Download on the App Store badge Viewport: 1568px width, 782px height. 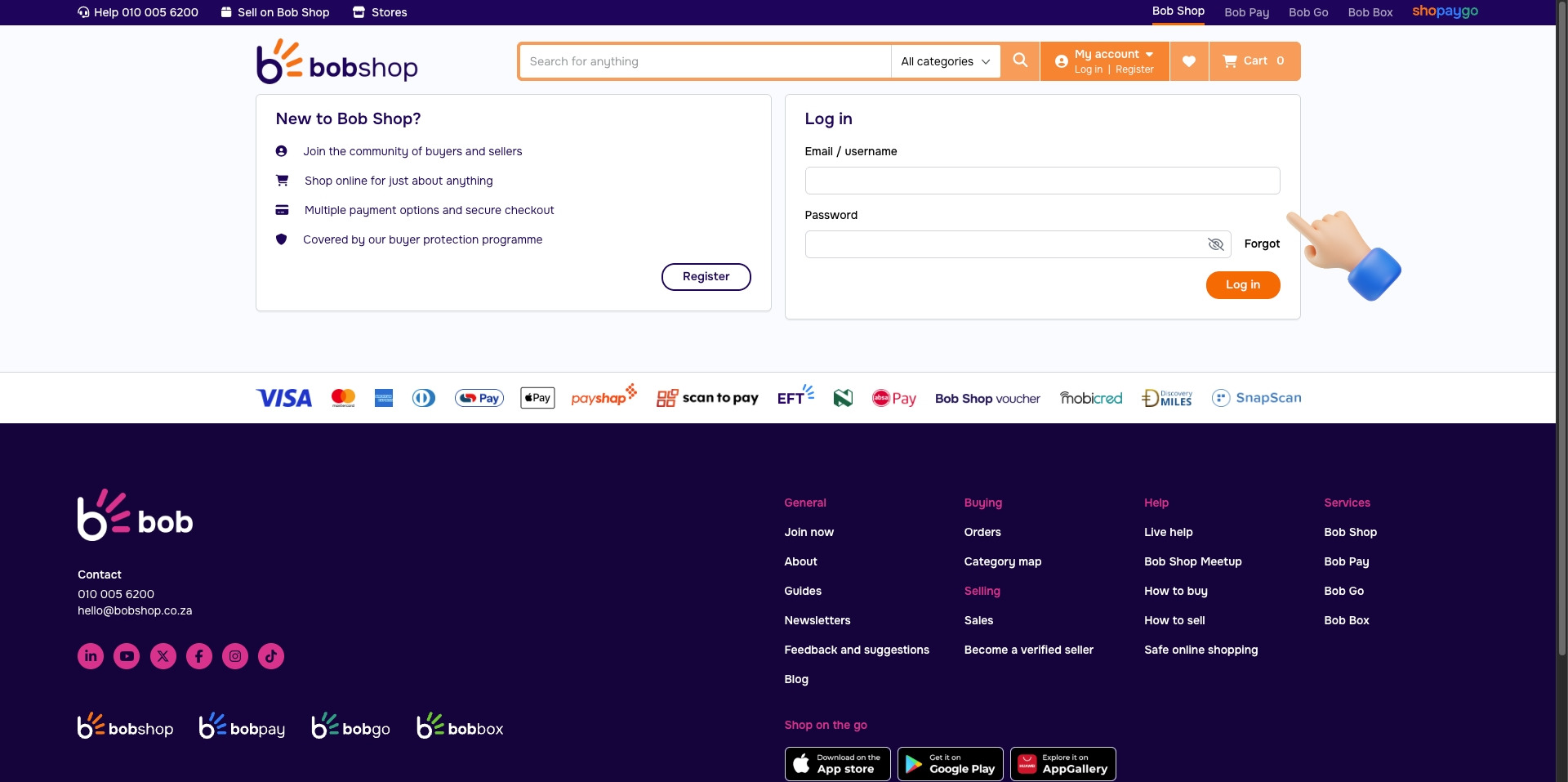837,764
